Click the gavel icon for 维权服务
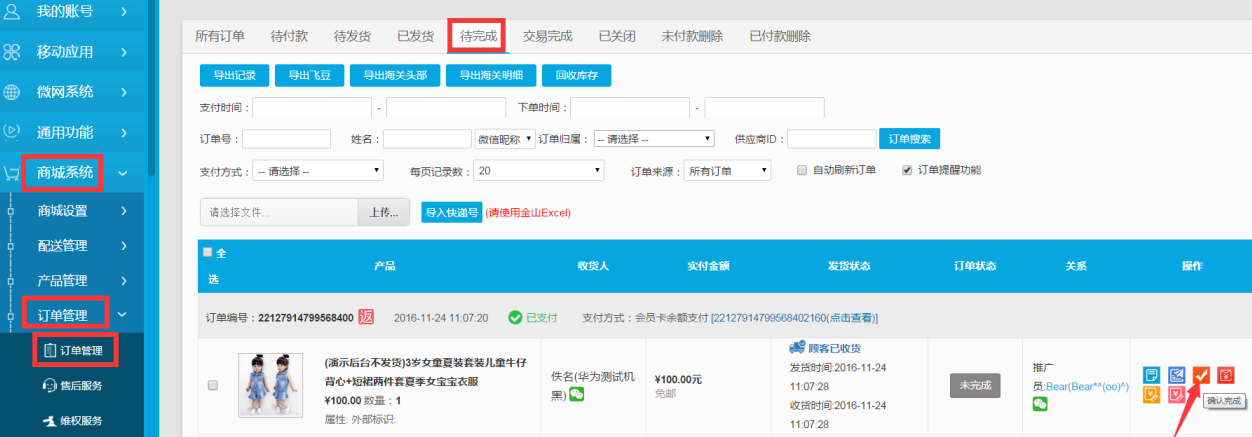 49,421
